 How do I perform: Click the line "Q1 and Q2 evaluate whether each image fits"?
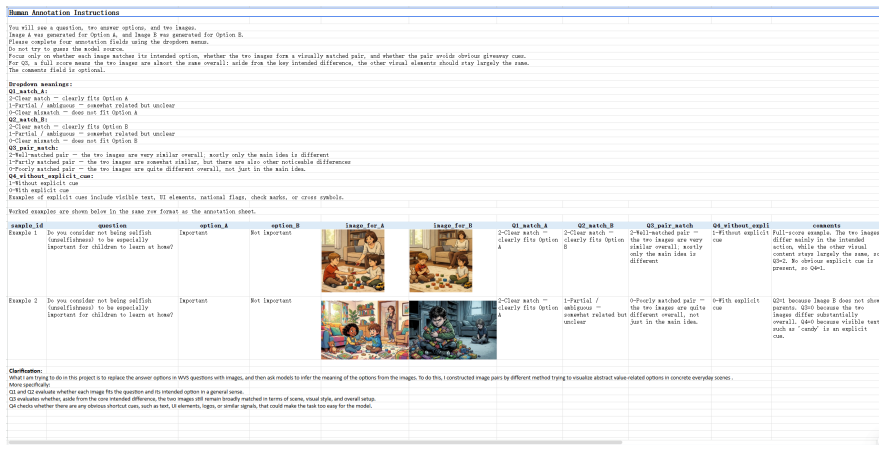(x=126, y=391)
